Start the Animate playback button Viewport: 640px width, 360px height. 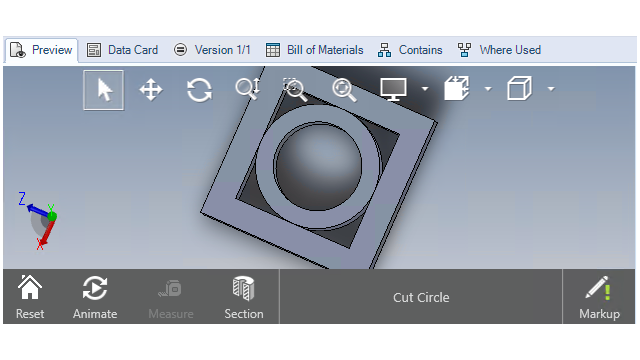tap(95, 297)
